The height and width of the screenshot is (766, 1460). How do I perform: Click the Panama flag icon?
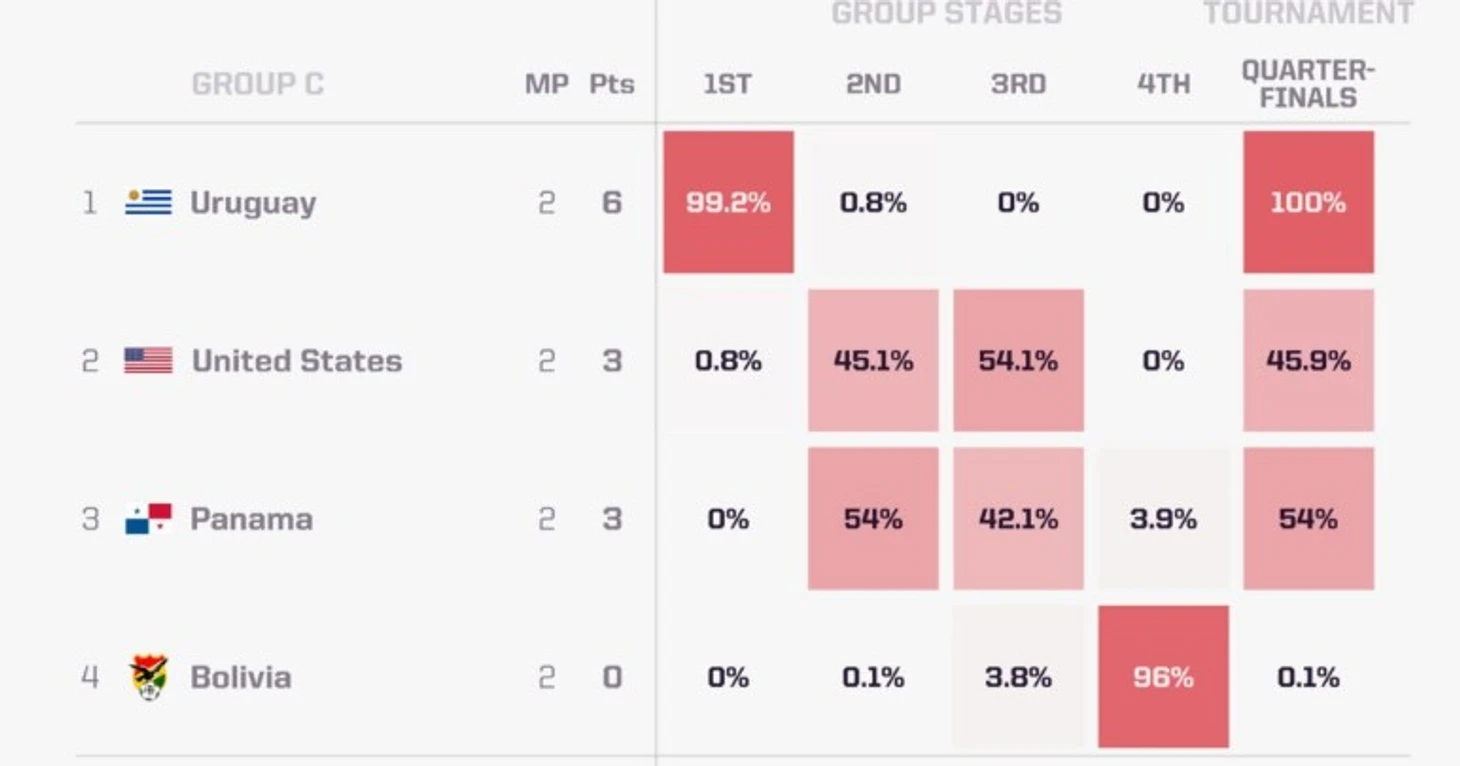click(x=148, y=518)
